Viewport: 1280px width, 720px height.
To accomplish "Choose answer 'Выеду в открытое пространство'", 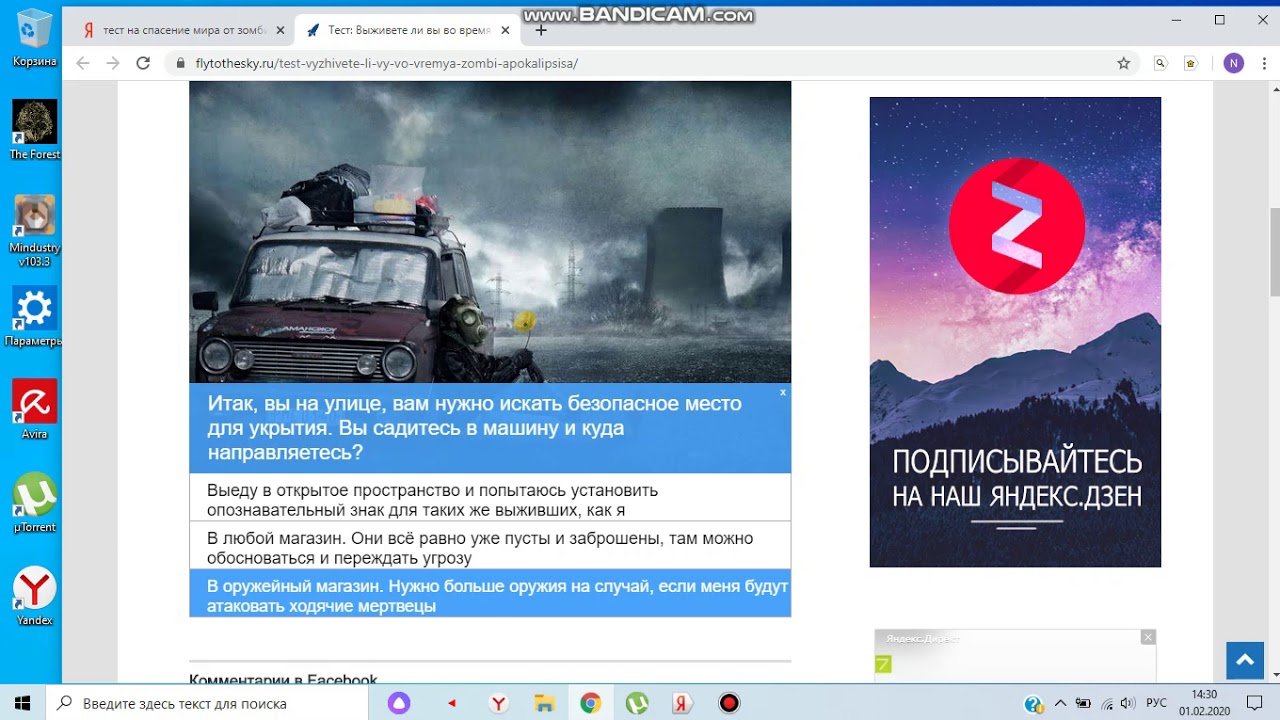I will [490, 497].
